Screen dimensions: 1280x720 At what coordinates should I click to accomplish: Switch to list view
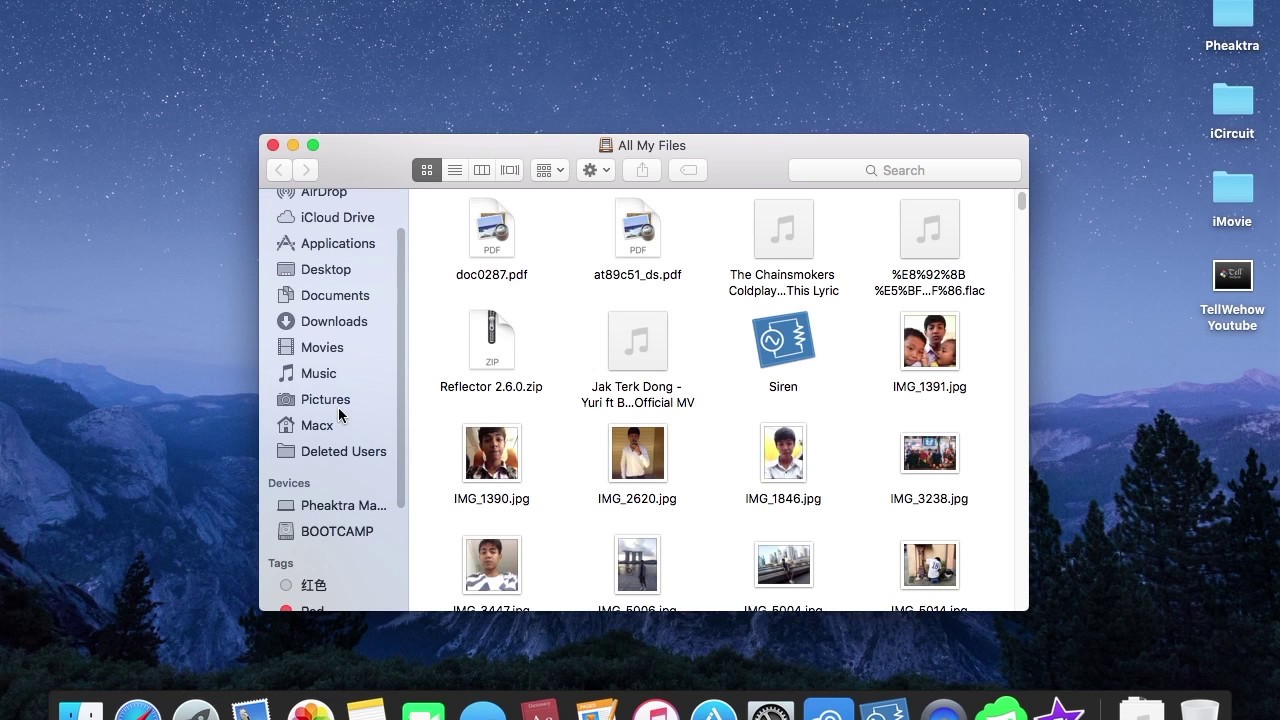[x=454, y=170]
